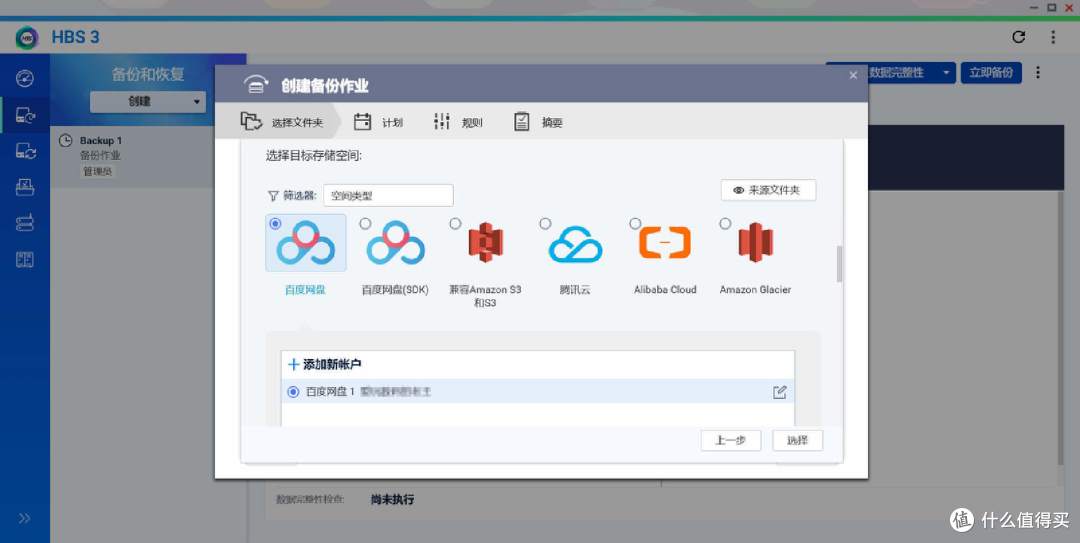This screenshot has width=1080, height=543.
Task: Select the Backup 1 job entry
Action: [132, 156]
